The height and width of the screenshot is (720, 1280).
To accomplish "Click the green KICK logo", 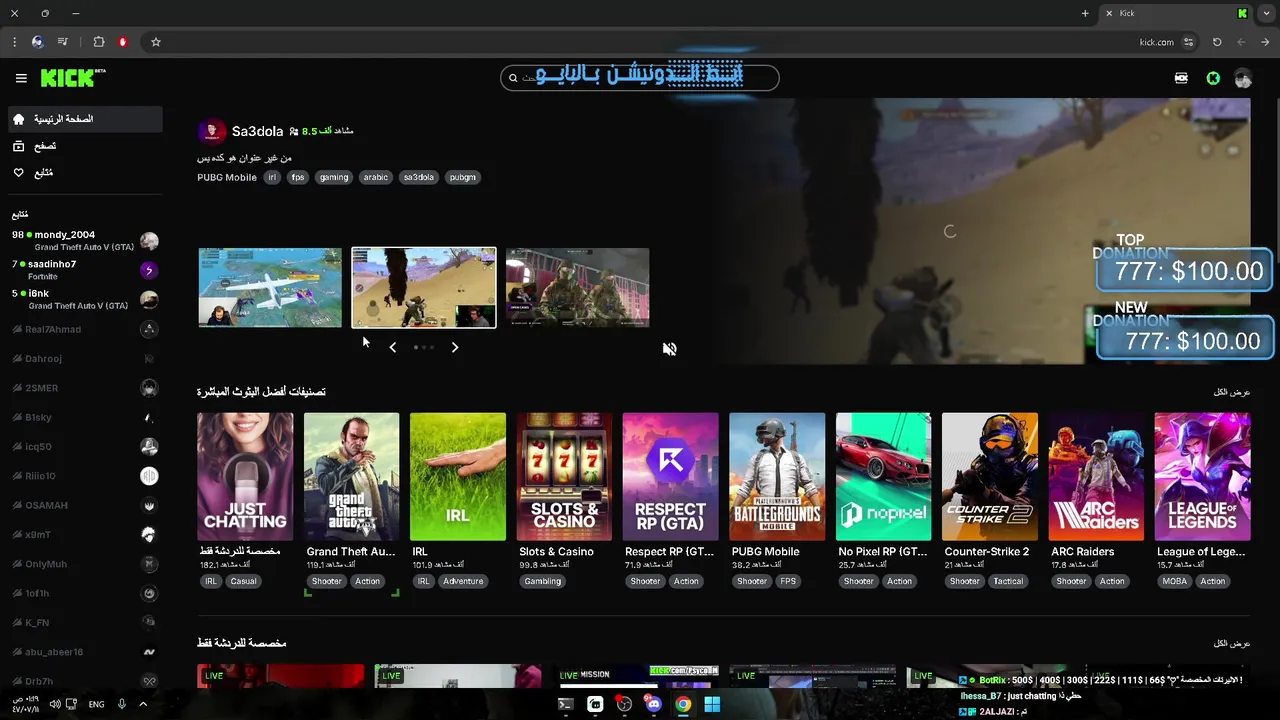I will click(x=73, y=78).
